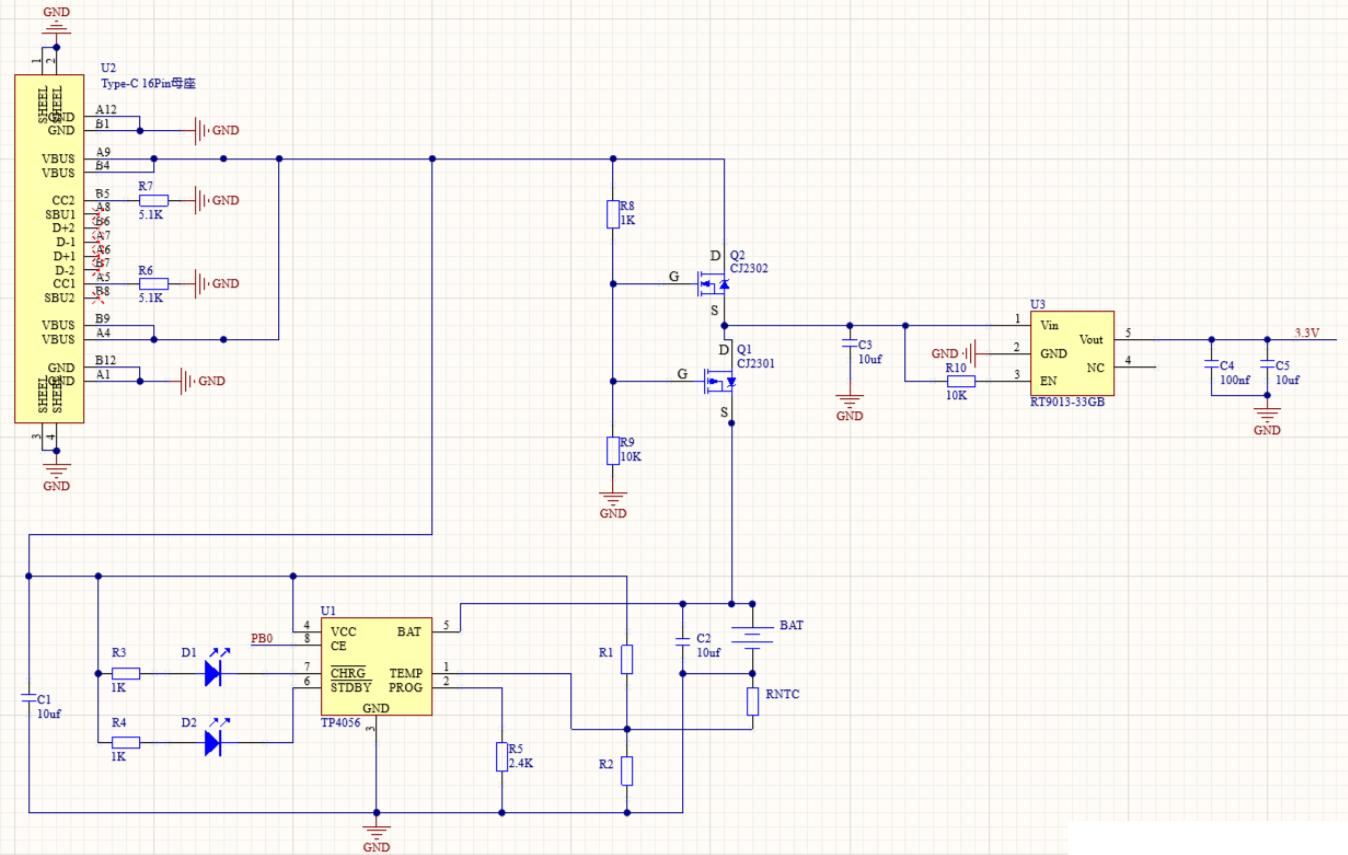Click the RNTC thermistor symbol

[x=752, y=702]
